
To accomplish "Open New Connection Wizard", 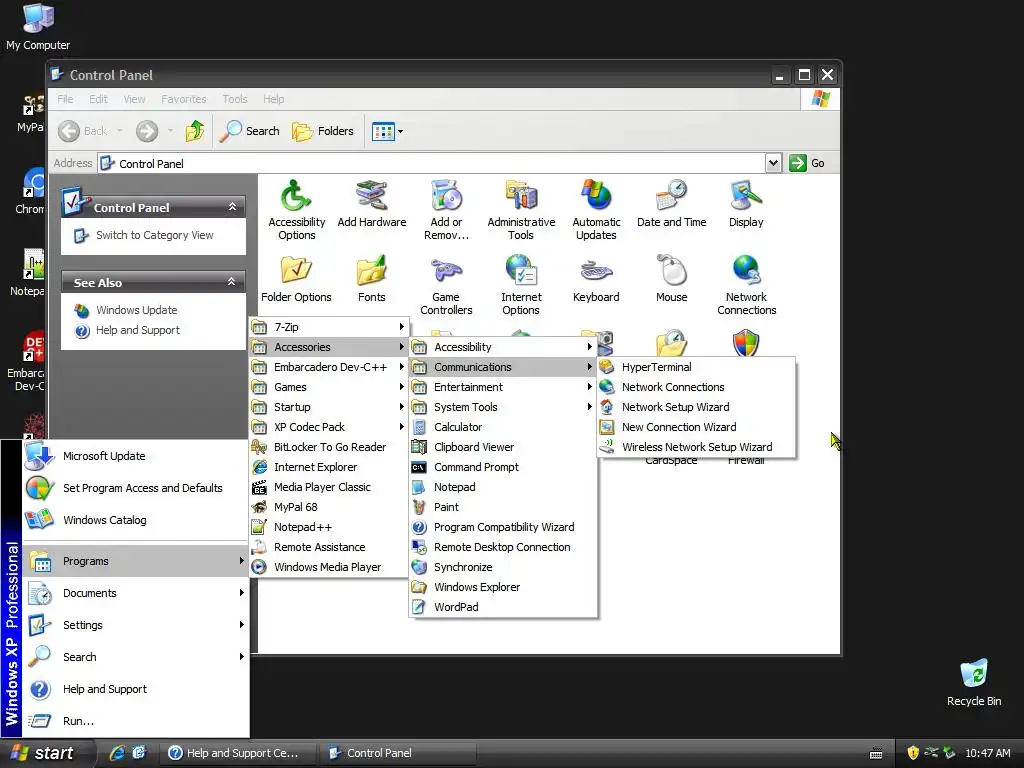I will point(696,427).
